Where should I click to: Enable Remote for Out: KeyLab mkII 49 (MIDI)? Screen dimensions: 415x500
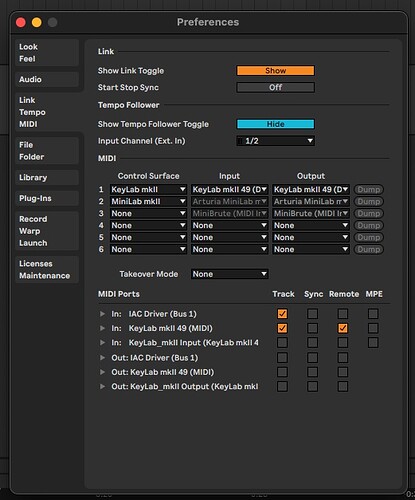[x=343, y=372]
